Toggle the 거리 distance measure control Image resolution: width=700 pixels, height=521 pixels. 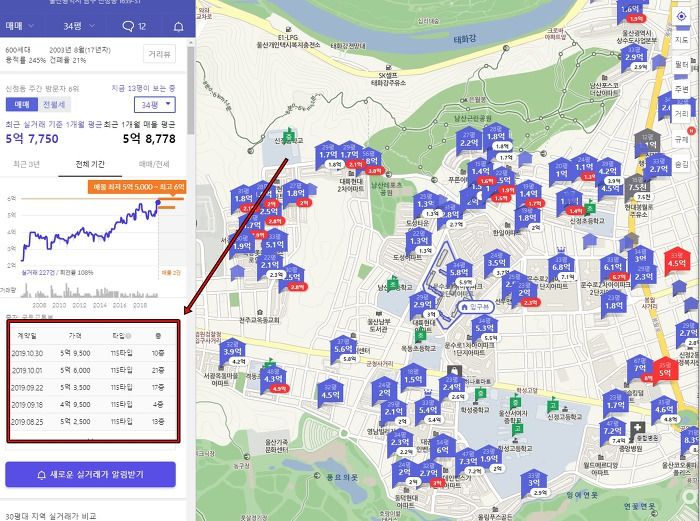point(681,114)
